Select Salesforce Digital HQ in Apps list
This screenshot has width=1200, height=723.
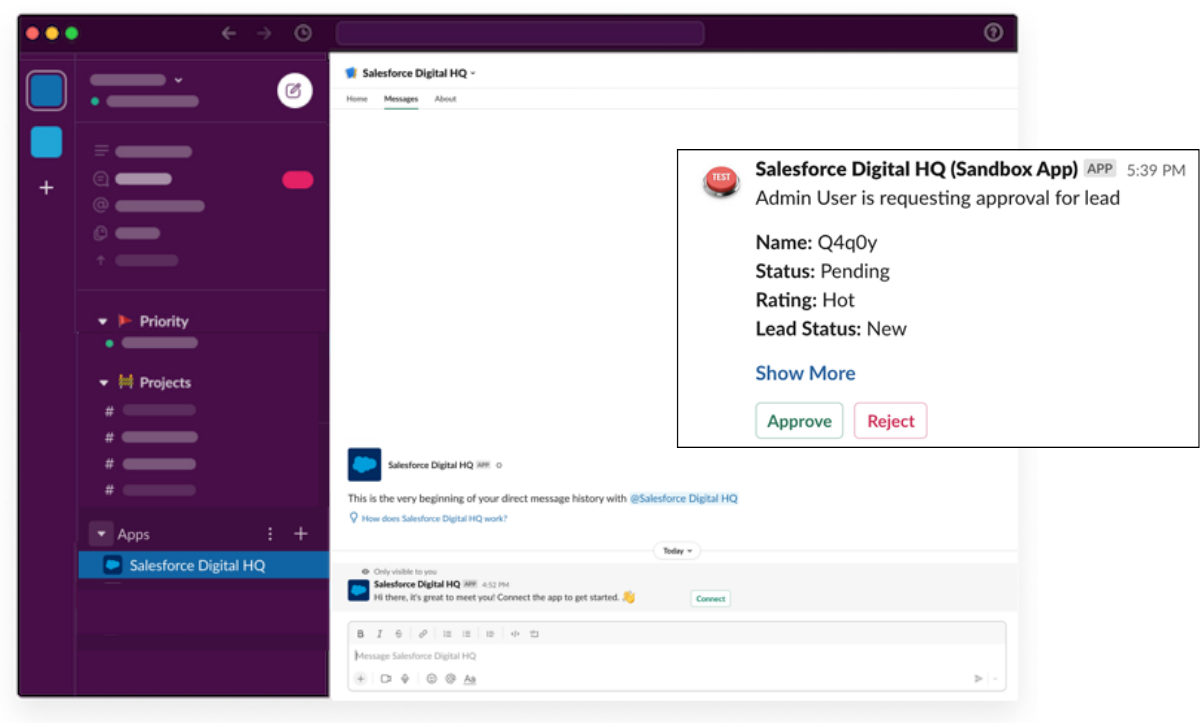coord(203,565)
